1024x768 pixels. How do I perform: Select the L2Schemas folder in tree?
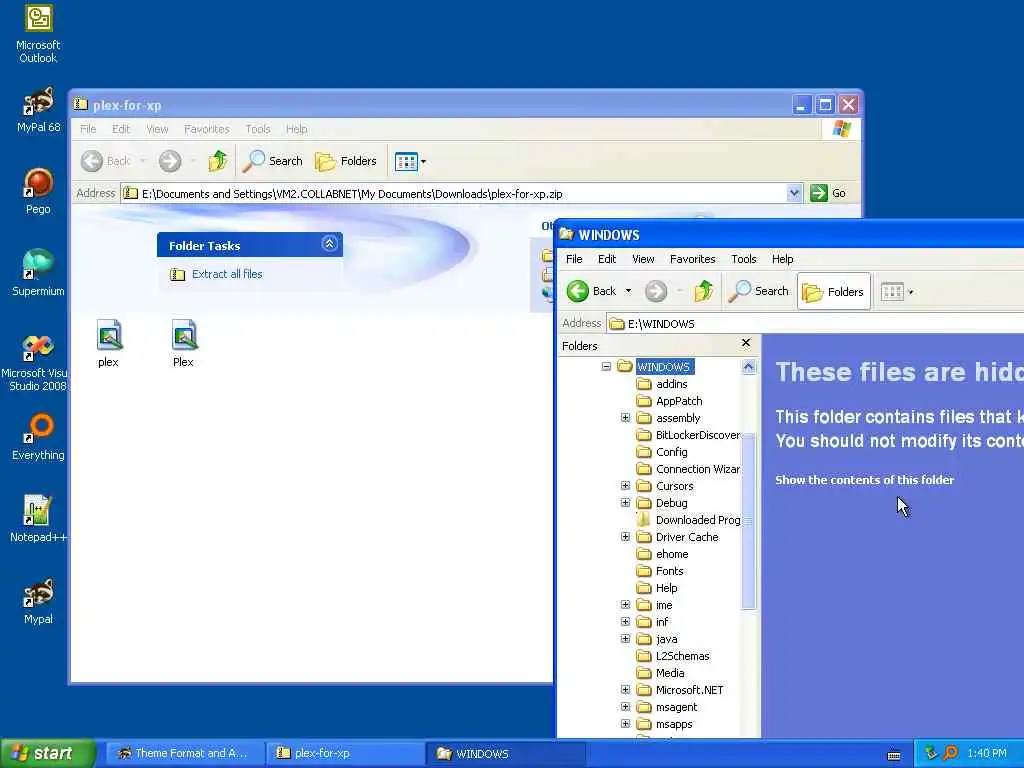tap(673, 656)
